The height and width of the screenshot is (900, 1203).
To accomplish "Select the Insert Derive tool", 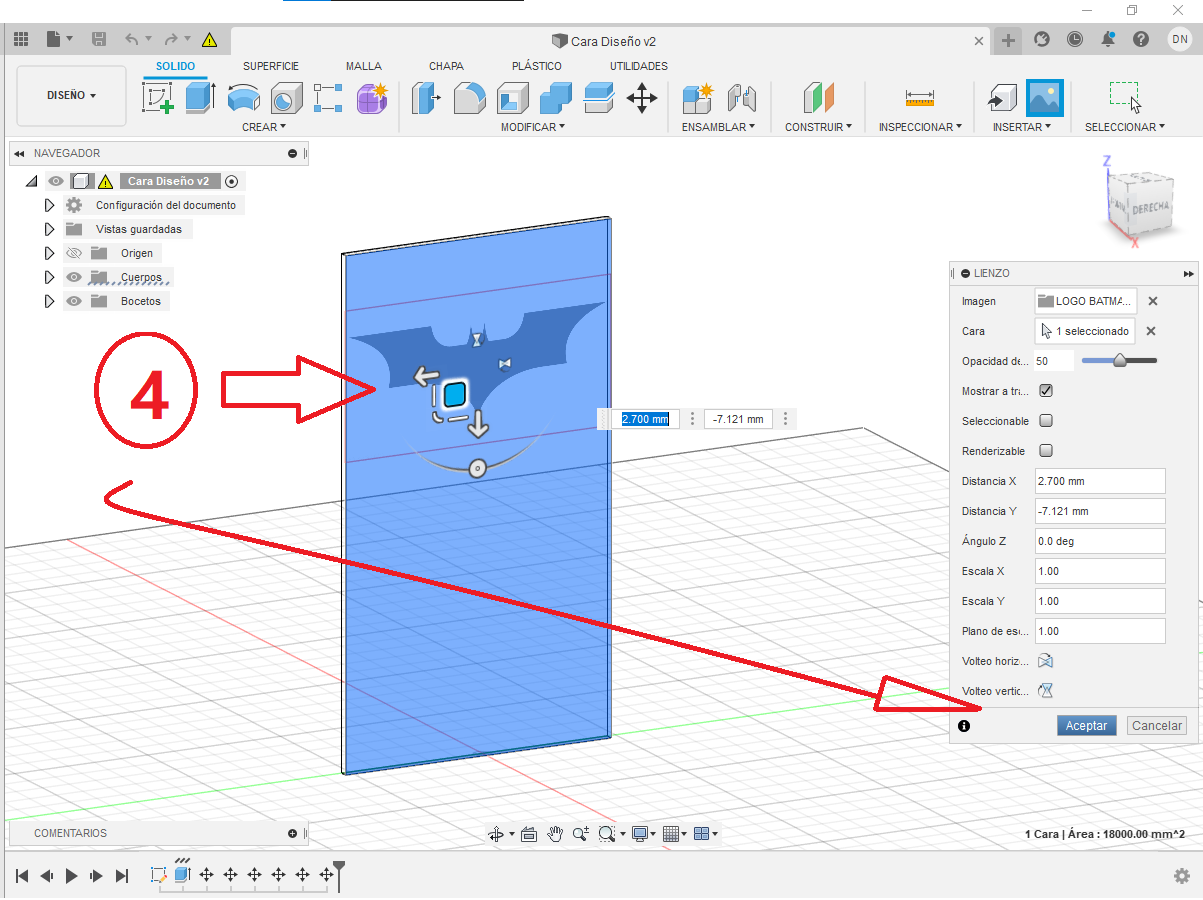I will tap(1001, 99).
